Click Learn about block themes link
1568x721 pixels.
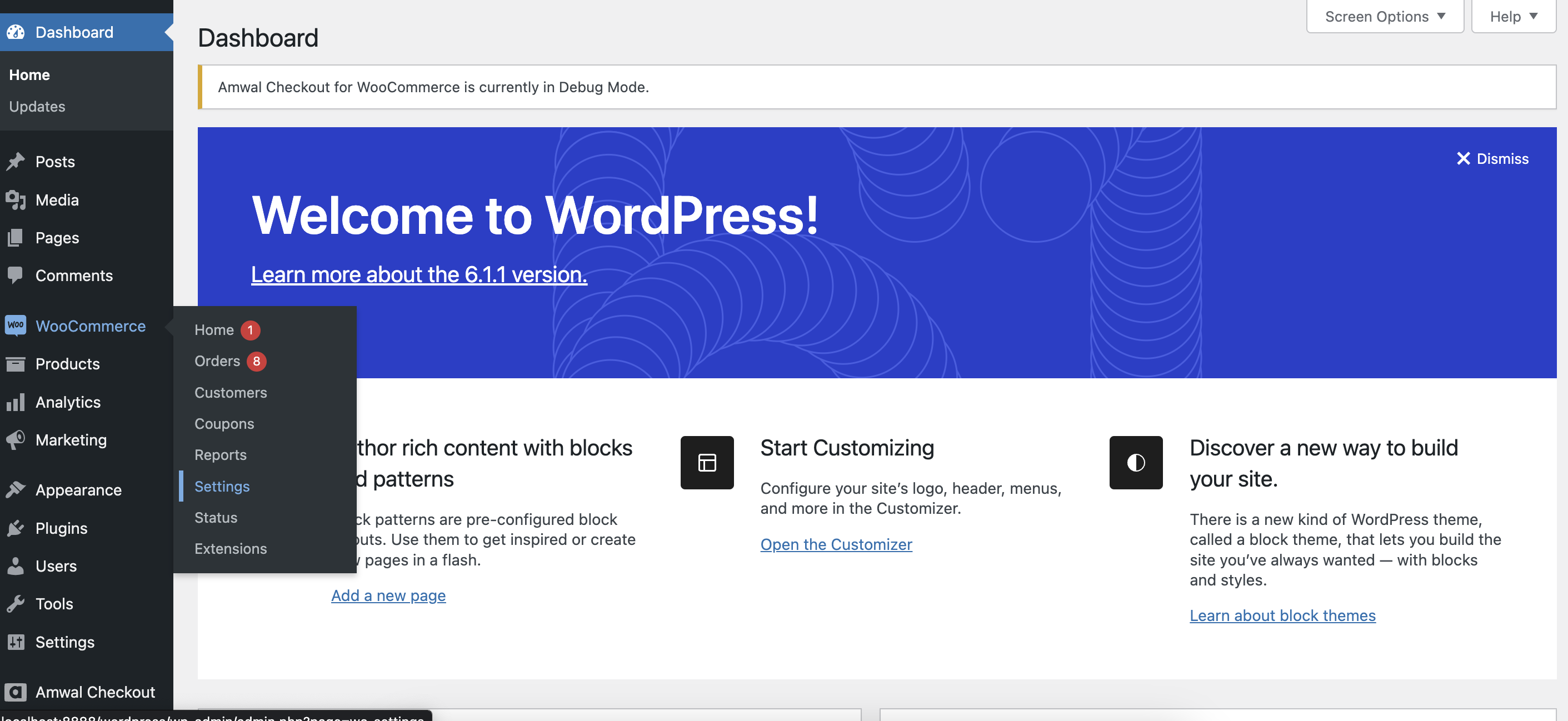pos(1282,615)
